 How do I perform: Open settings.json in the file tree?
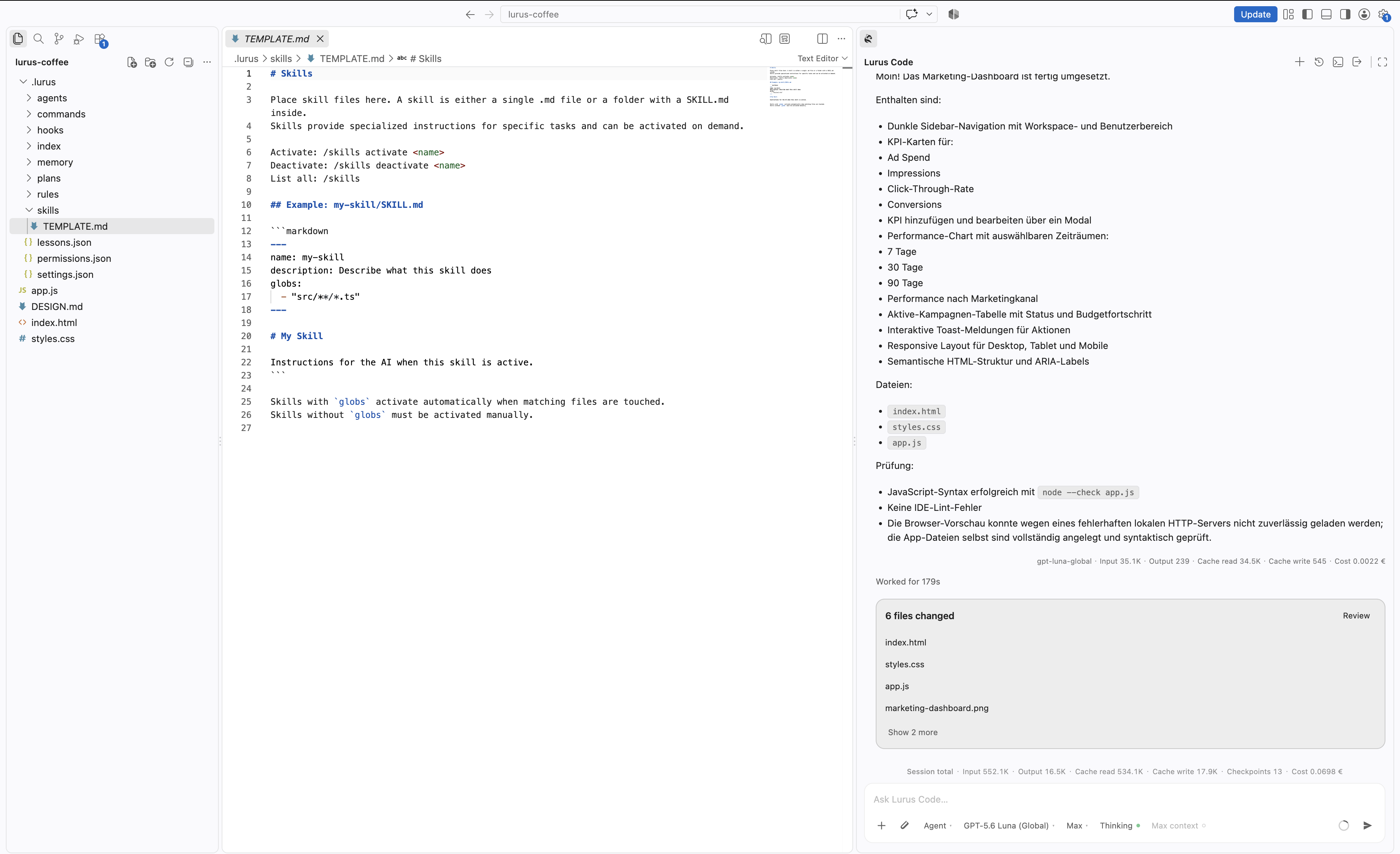tap(65, 275)
